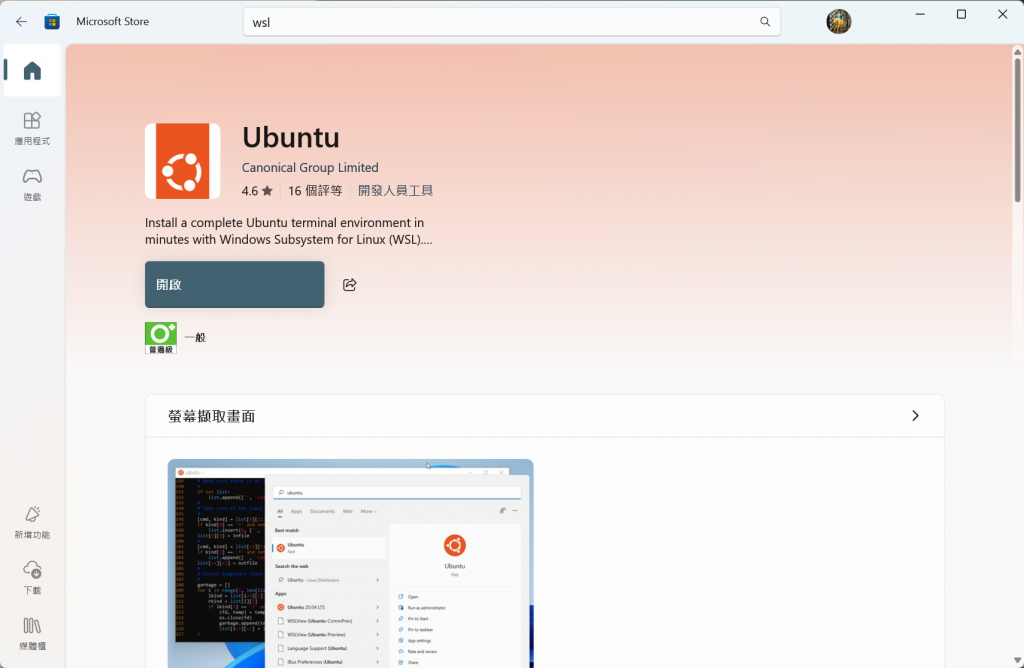Open the 應用程式 (Apps) sidebar section
Screen dimensions: 1024x668
(32, 129)
